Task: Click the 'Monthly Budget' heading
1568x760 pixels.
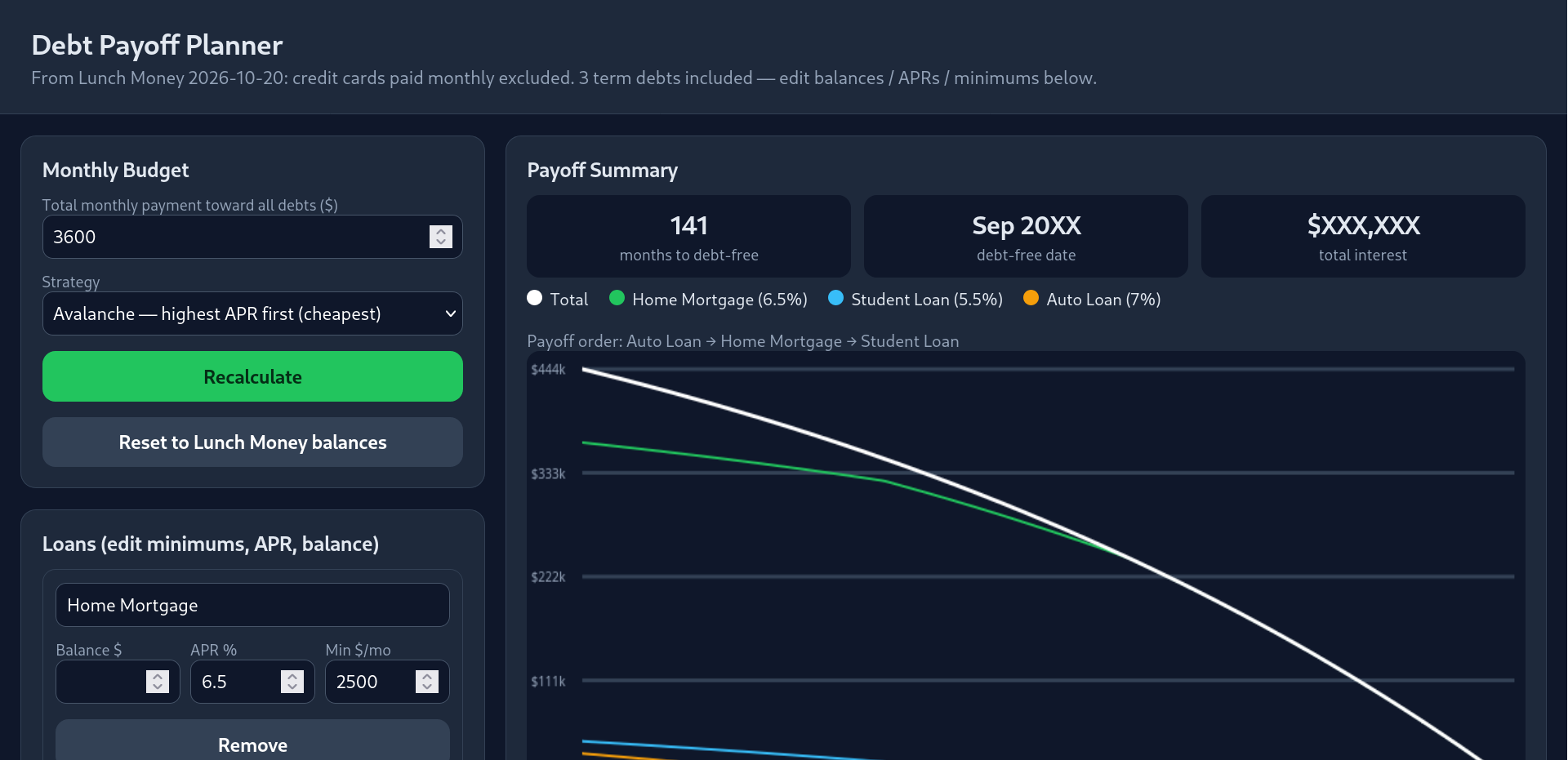Action: coord(115,171)
